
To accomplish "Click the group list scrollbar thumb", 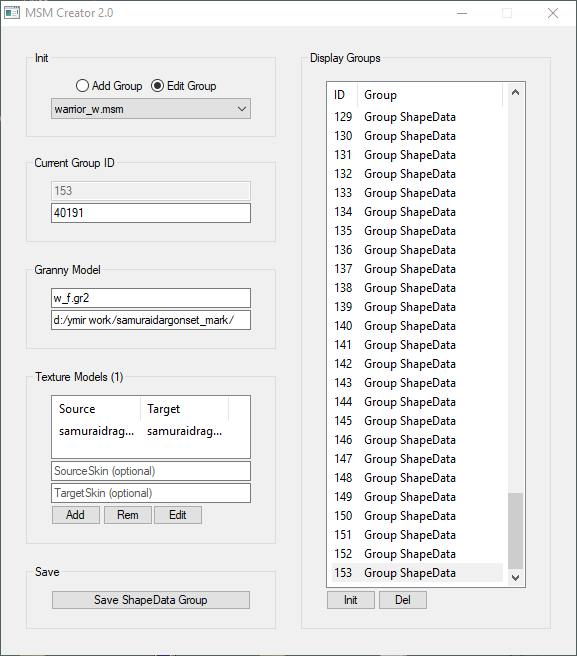I will tap(515, 531).
